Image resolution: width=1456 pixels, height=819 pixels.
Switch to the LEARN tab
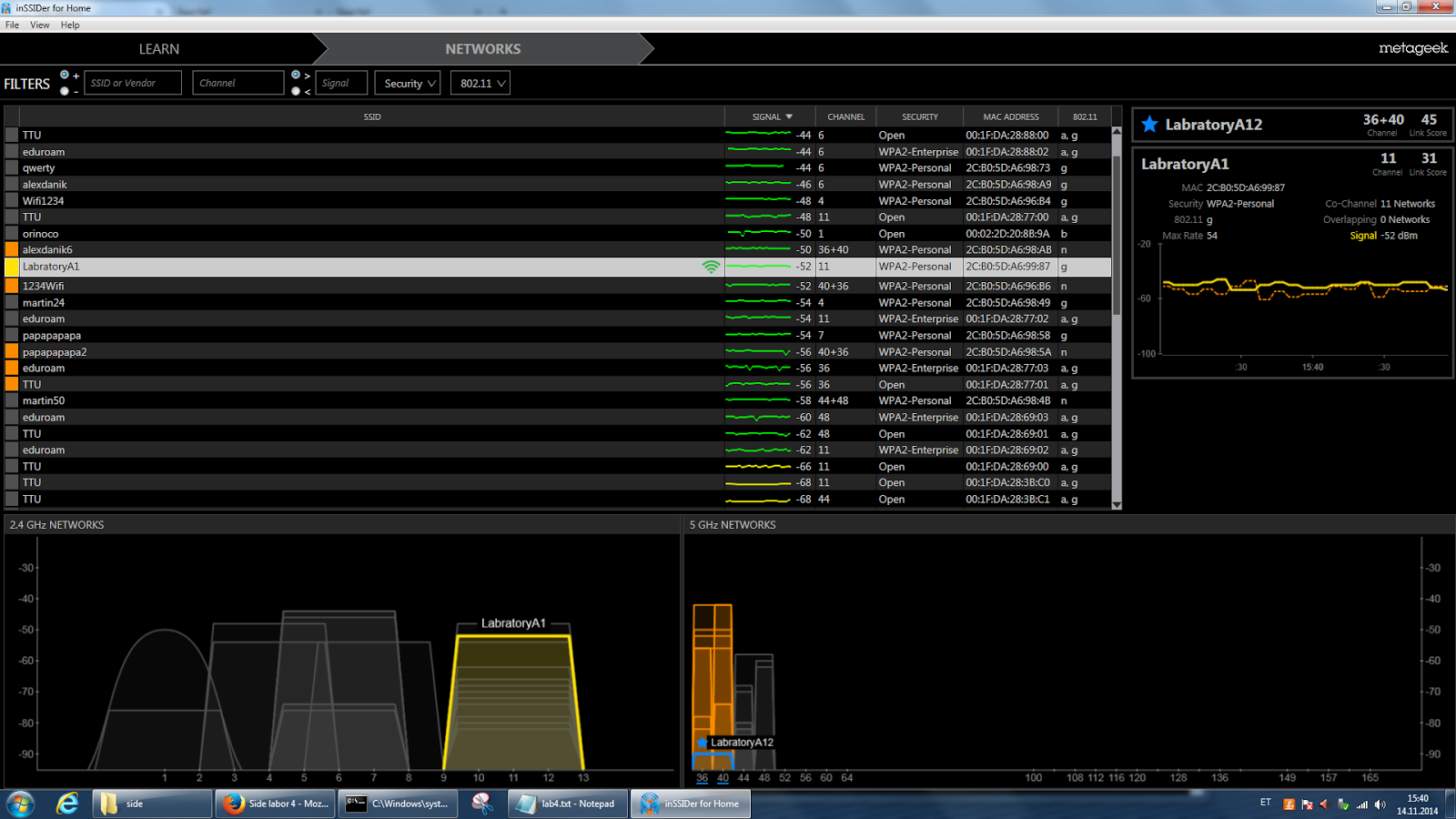159,49
